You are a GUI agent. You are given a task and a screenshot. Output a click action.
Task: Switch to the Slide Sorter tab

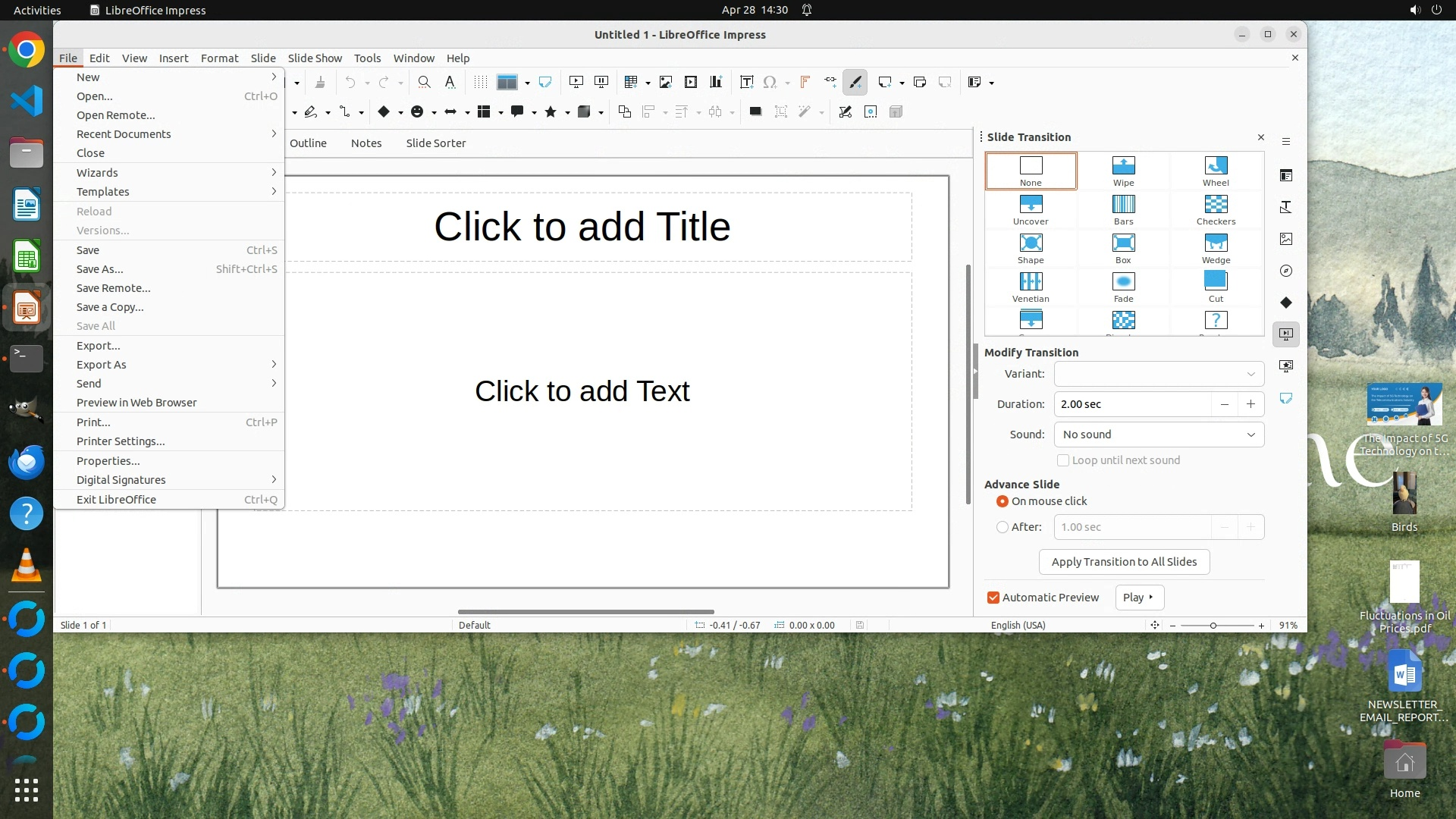coord(435,143)
